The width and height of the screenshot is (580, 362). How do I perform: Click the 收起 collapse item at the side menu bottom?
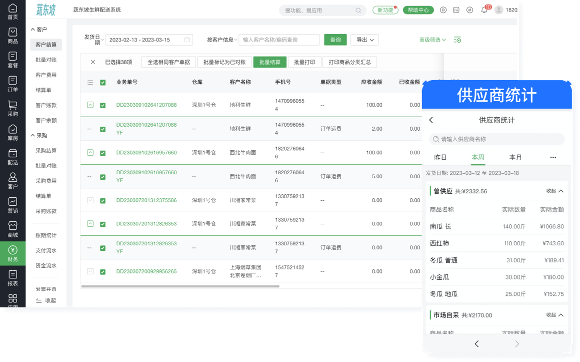(46, 301)
